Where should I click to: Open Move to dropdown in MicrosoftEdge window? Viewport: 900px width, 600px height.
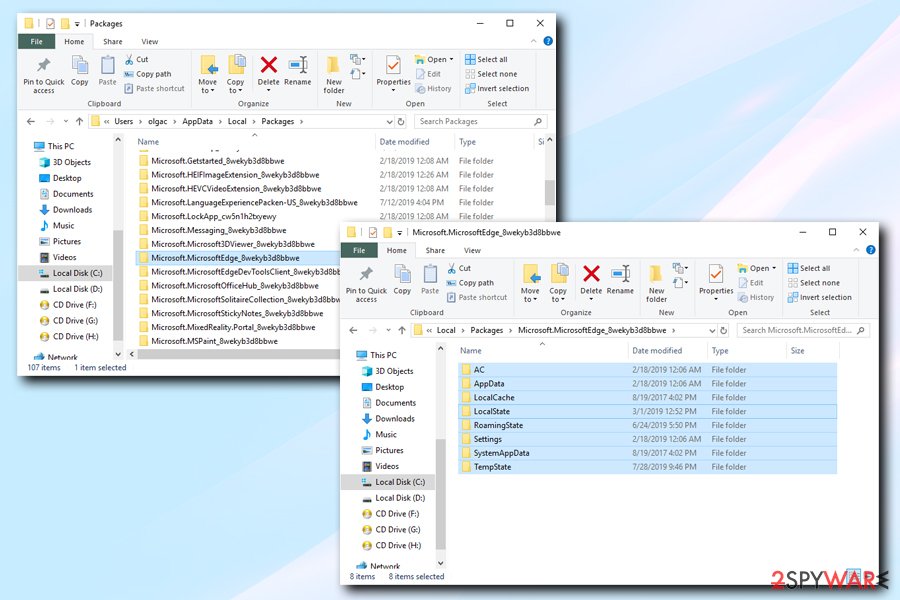coord(530,299)
